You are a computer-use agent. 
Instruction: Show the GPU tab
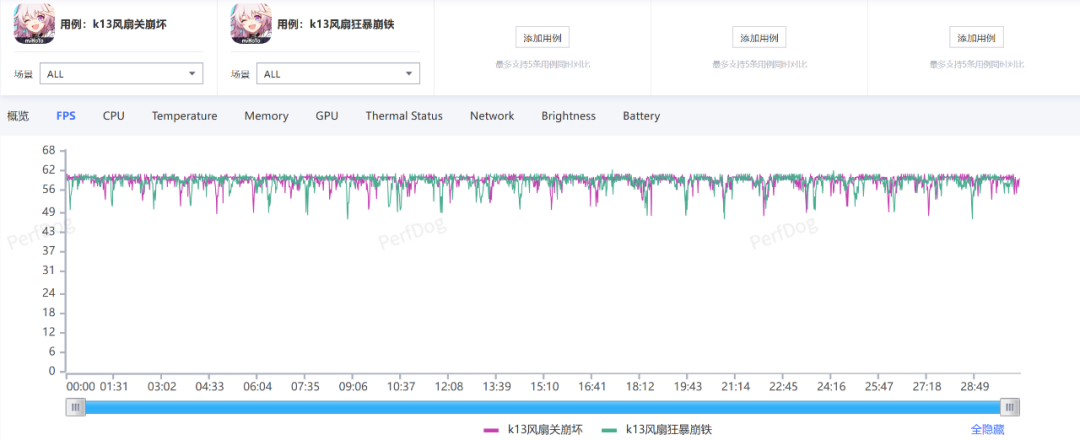click(327, 116)
